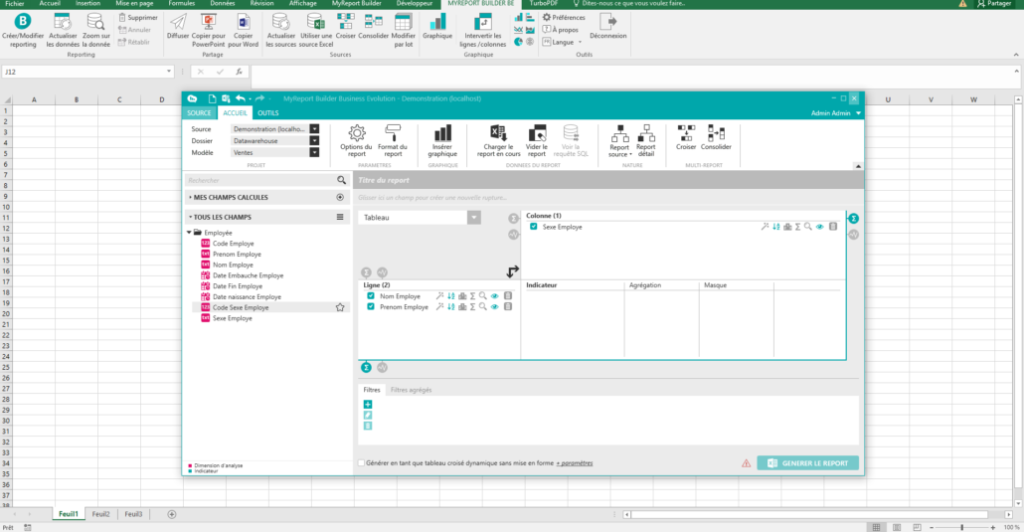Image resolution: width=1024 pixels, height=532 pixels.
Task: Open Report source dropdown
Action: 619,141
